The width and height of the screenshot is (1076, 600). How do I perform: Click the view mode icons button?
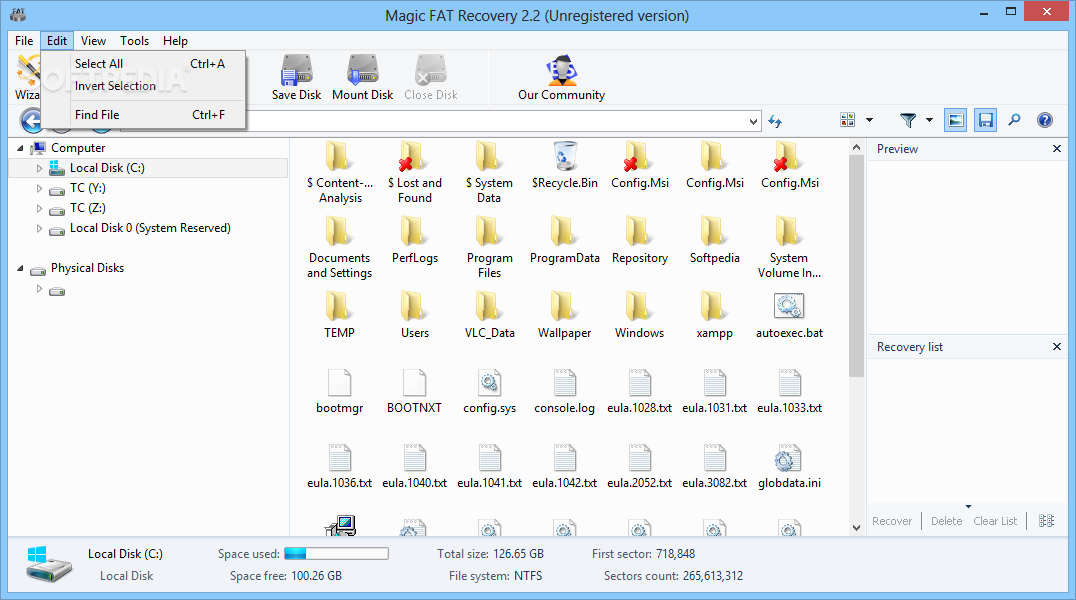[847, 120]
